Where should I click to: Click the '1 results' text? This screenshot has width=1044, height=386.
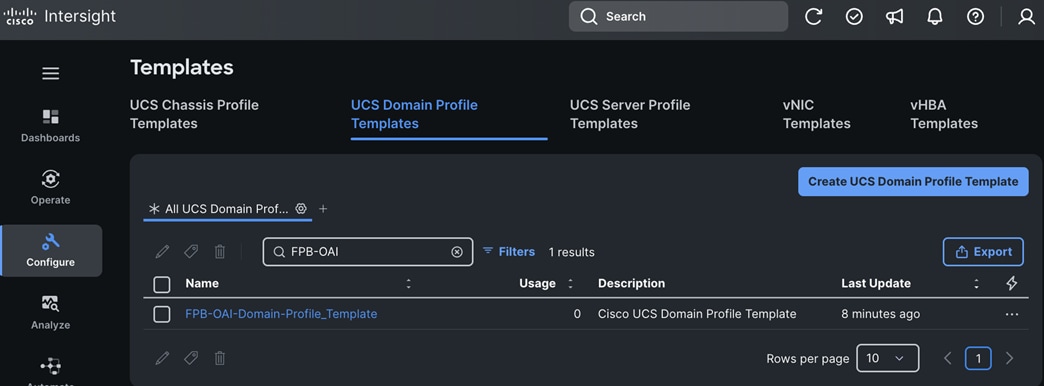(571, 252)
